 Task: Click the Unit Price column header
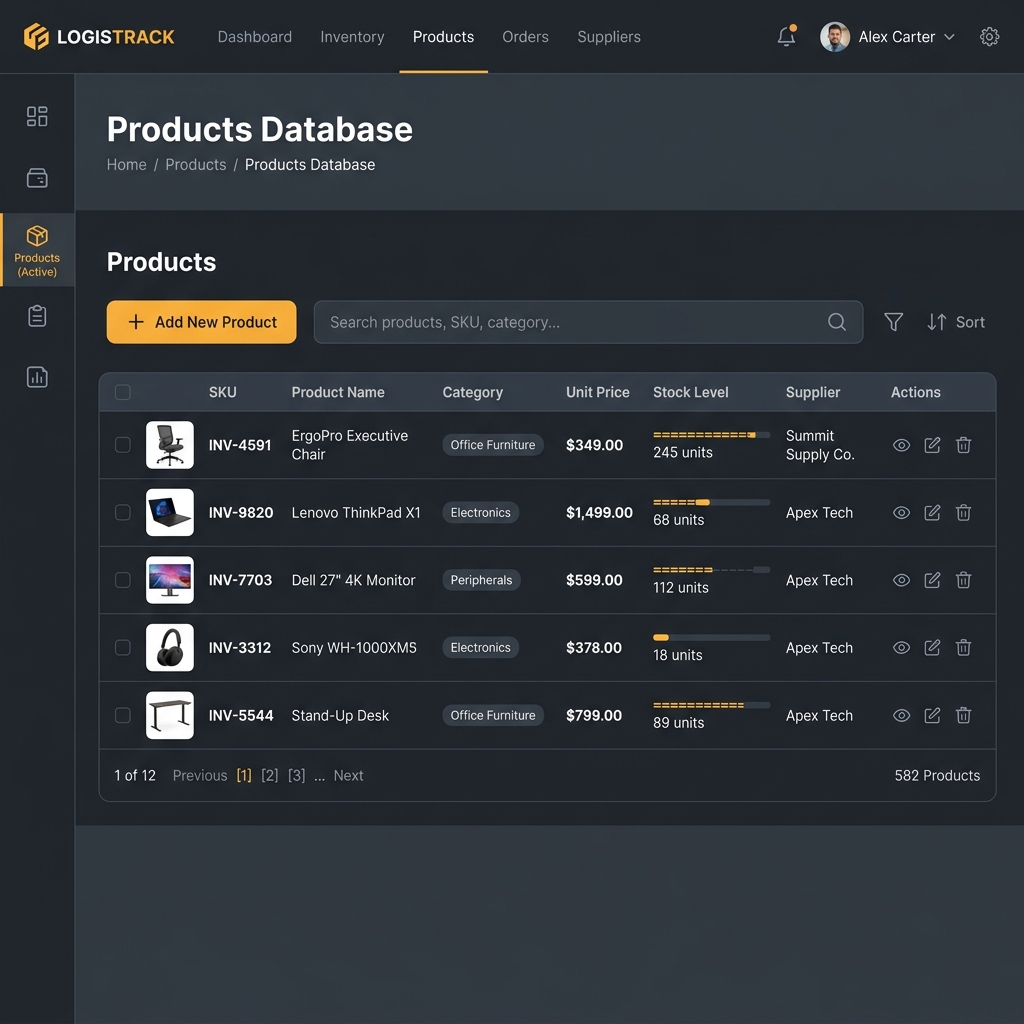click(598, 392)
